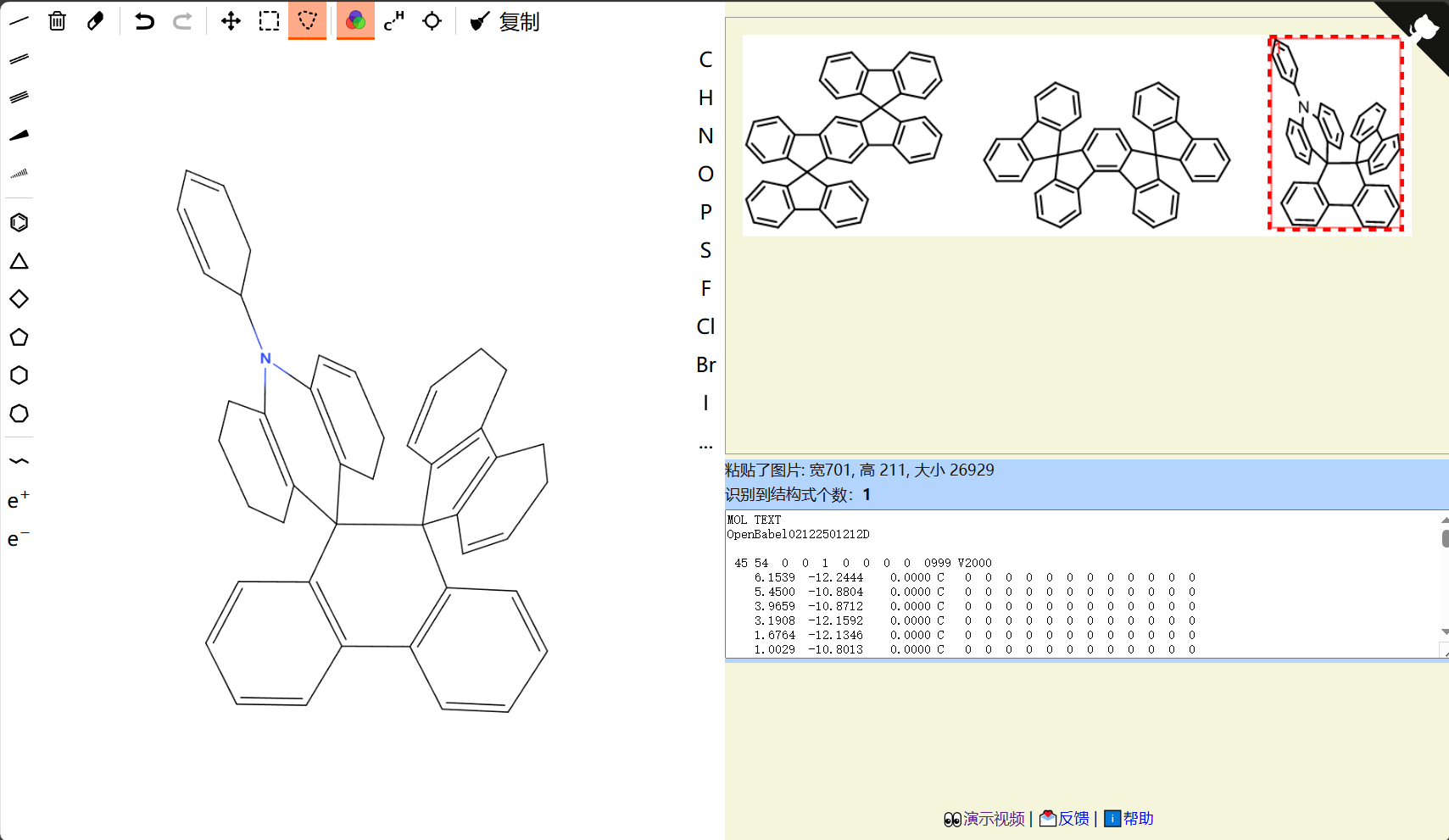Click the blue N atom in the canvas
Viewport: 1449px width, 840px height.
[265, 359]
